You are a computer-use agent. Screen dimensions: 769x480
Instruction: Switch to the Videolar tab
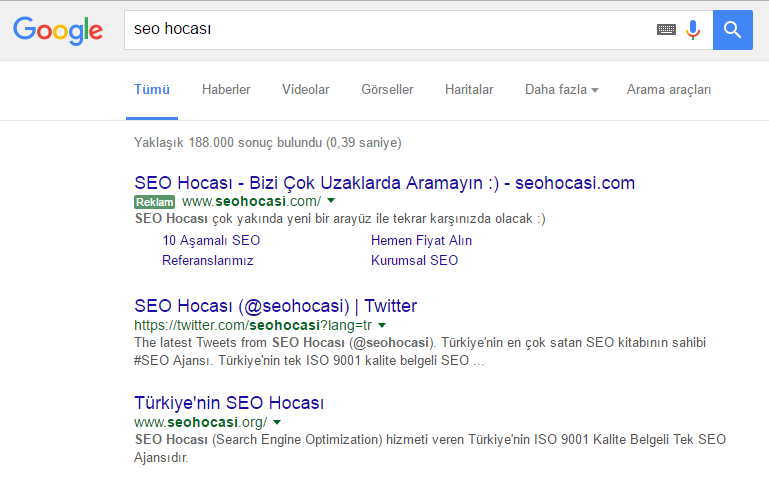305,90
